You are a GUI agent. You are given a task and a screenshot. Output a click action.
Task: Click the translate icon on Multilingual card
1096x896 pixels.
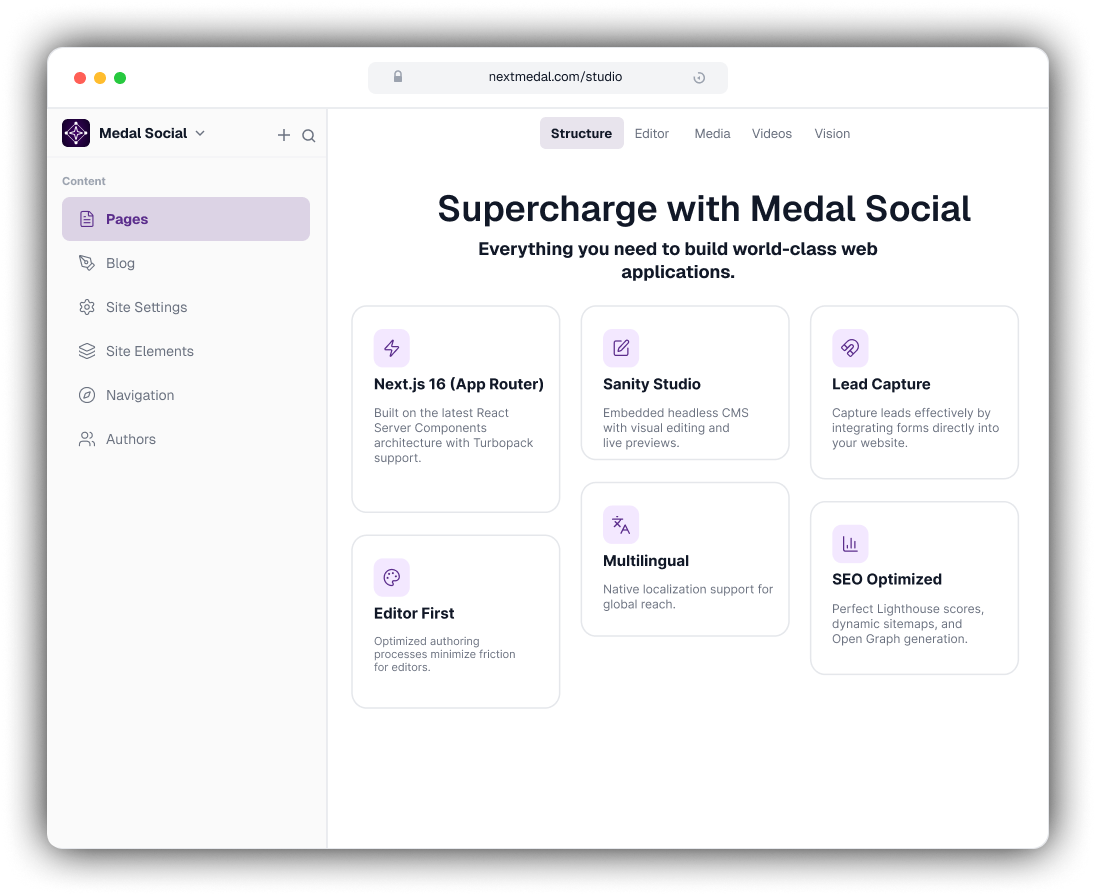pos(621,524)
